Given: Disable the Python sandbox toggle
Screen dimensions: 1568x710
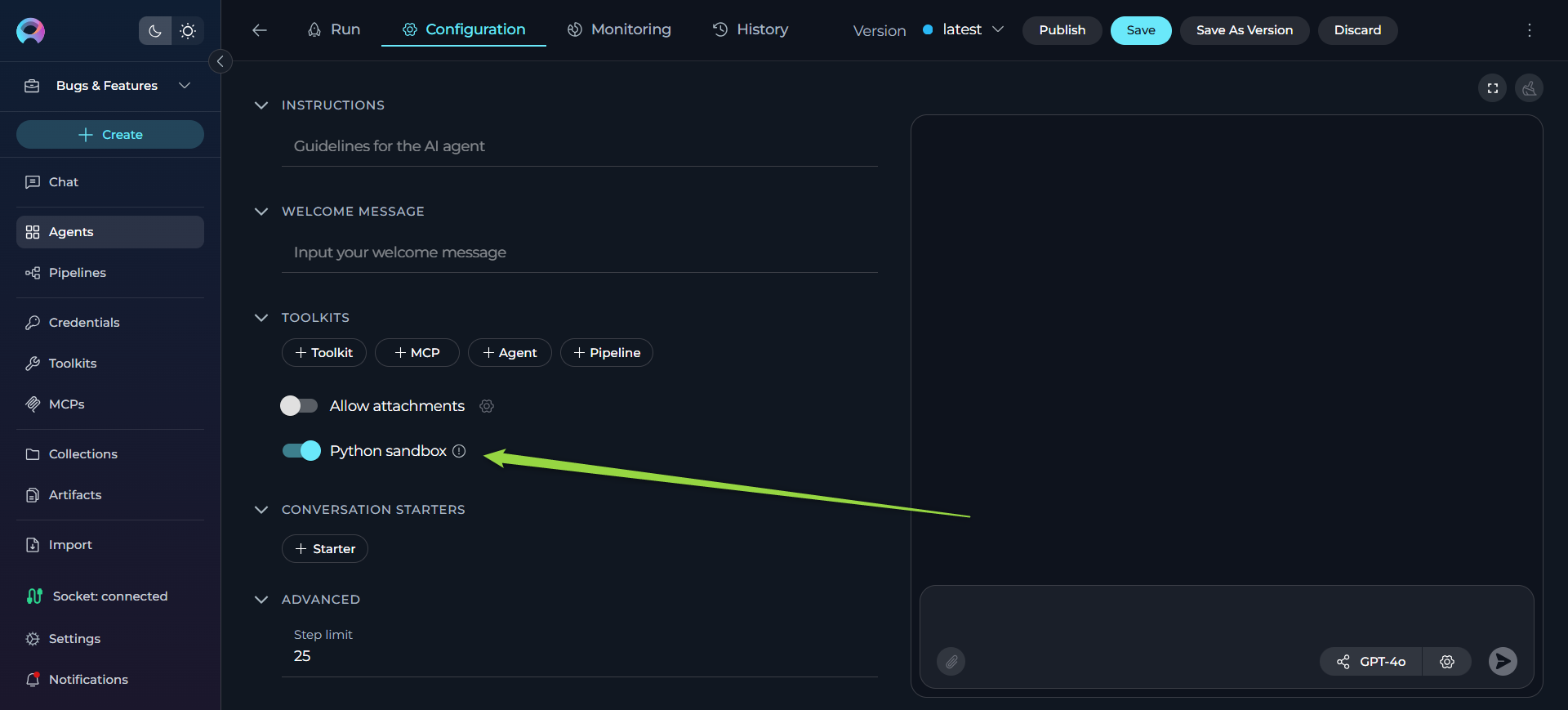Looking at the screenshot, I should 301,451.
